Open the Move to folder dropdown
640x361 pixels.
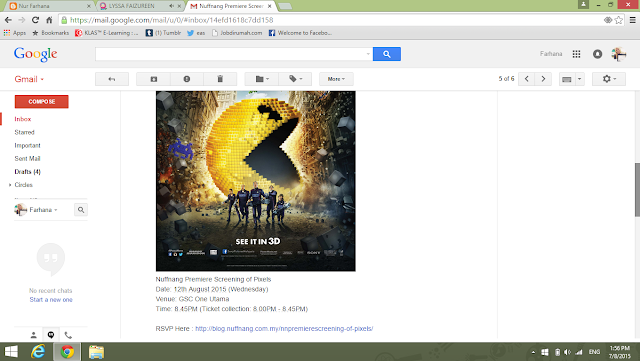[x=262, y=79]
